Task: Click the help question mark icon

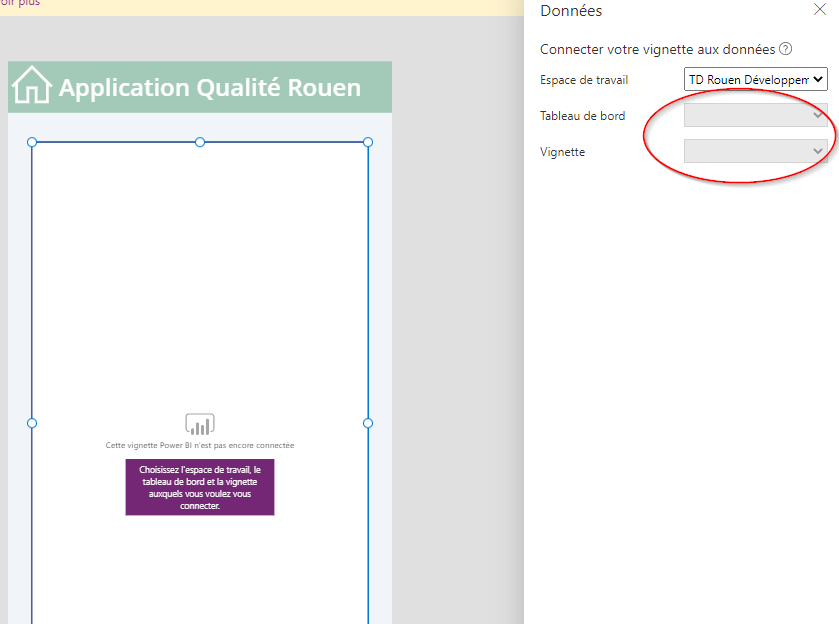Action: click(x=785, y=49)
